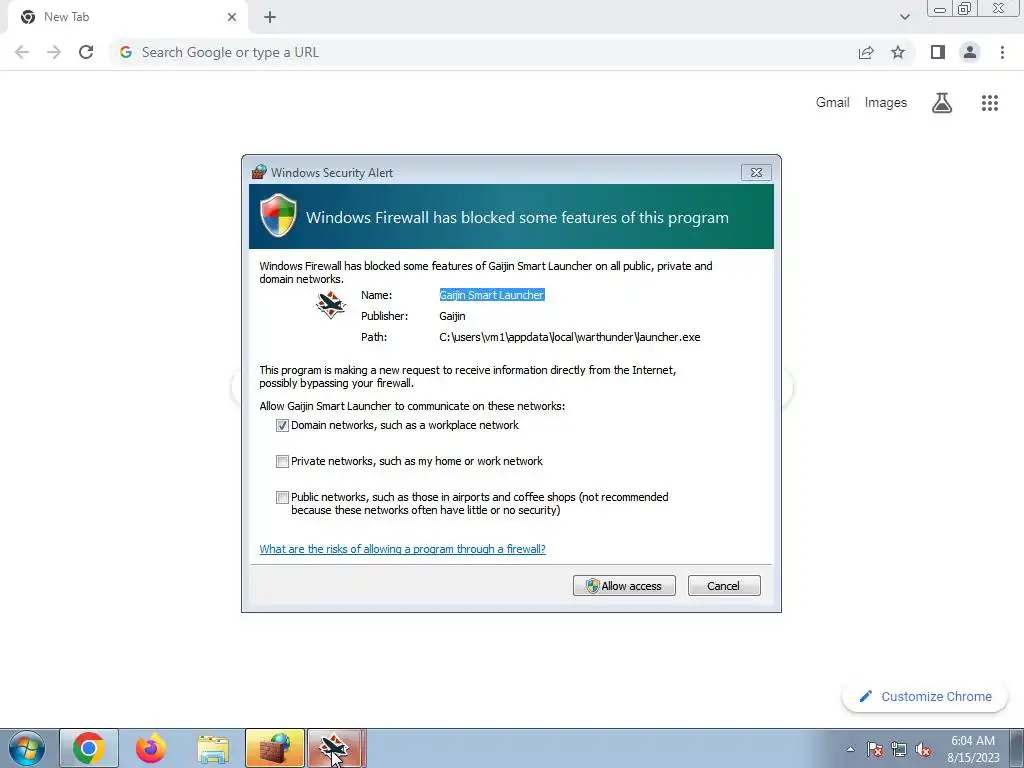1024x768 pixels.
Task: Open the muted volume tray icon
Action: (923, 749)
